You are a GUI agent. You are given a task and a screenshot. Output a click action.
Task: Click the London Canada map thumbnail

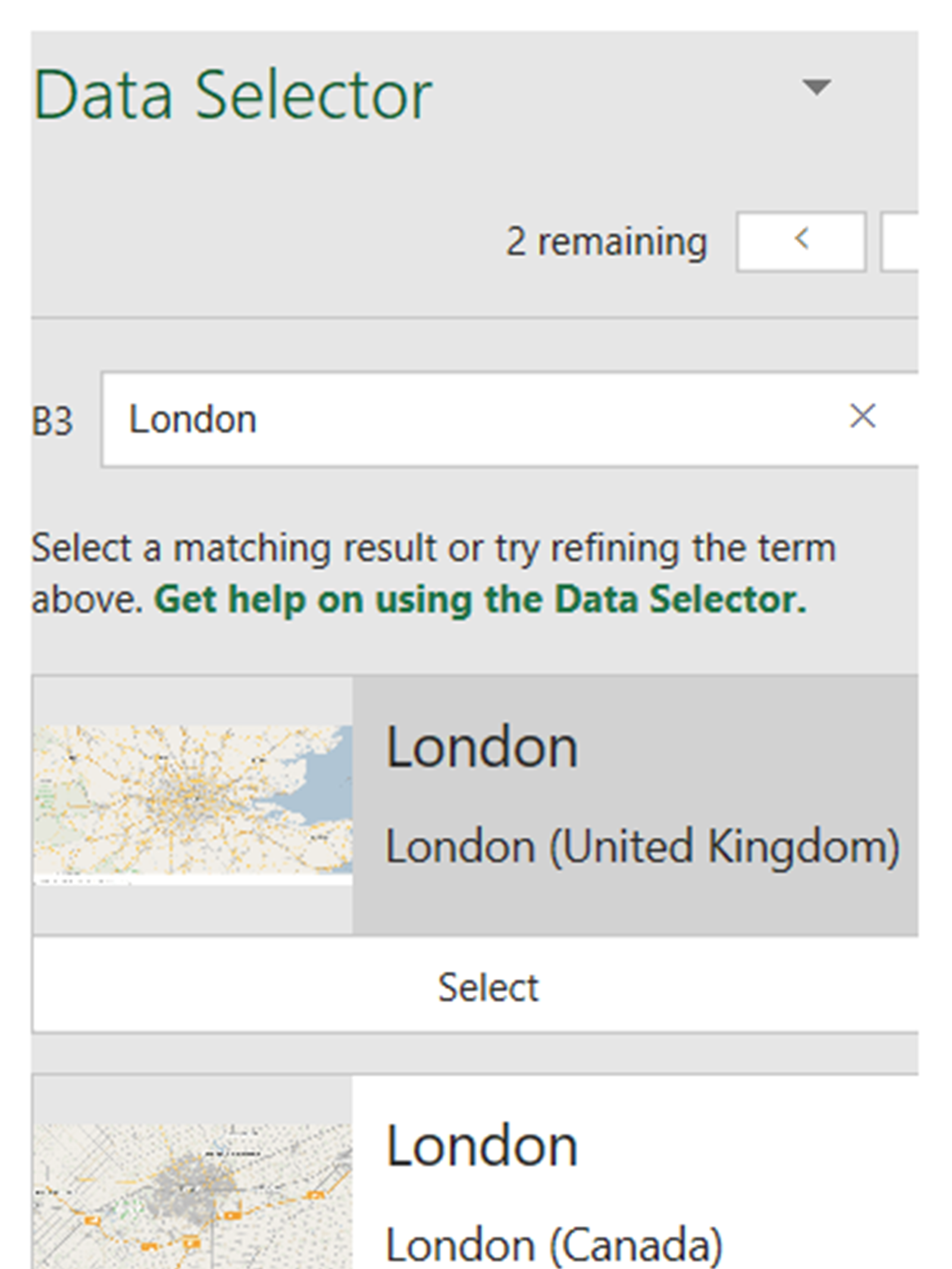[x=193, y=1196]
